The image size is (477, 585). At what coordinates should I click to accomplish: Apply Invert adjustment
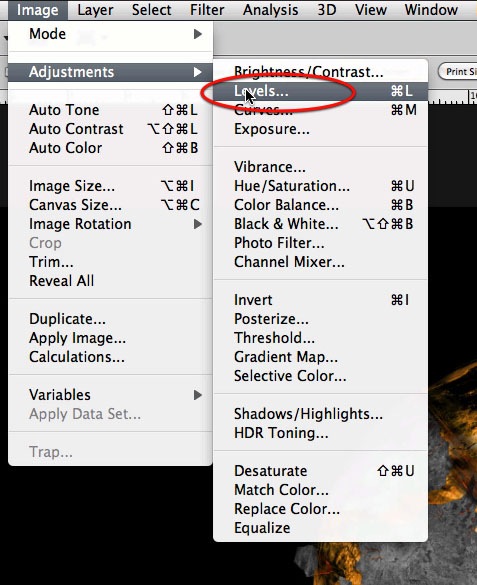coord(320,300)
